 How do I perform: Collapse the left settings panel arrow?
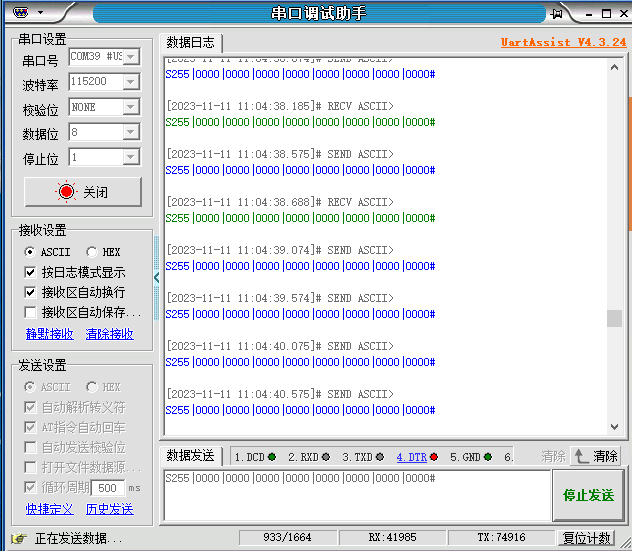(156, 277)
